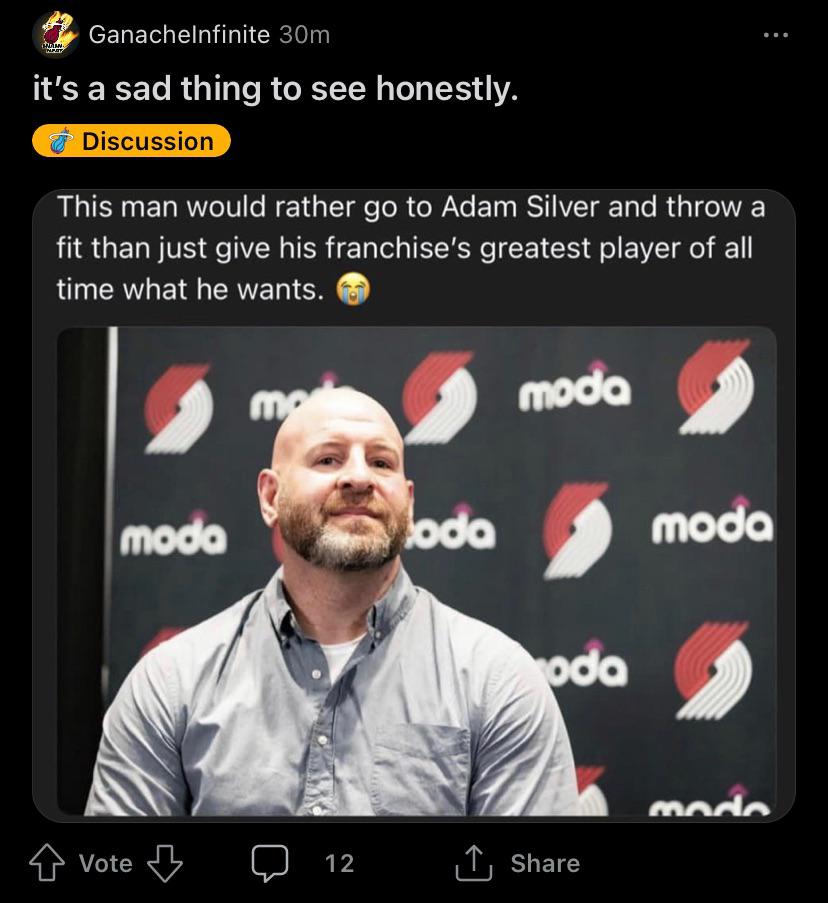
Task: Click the Vote label between arrows
Action: click(105, 863)
